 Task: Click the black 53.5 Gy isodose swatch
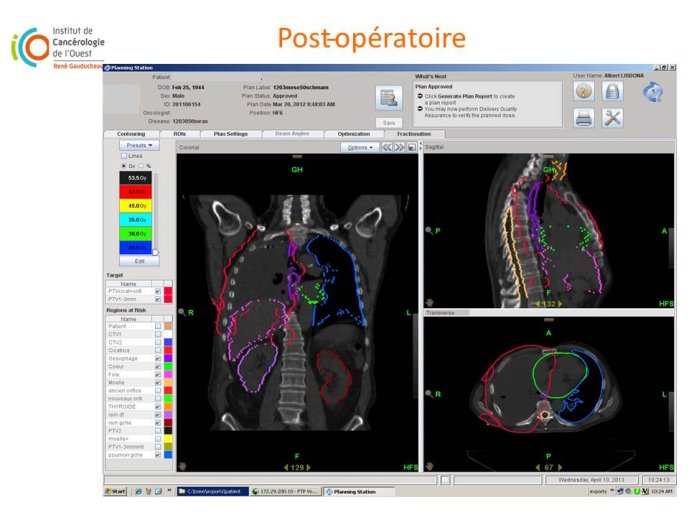pos(136,178)
